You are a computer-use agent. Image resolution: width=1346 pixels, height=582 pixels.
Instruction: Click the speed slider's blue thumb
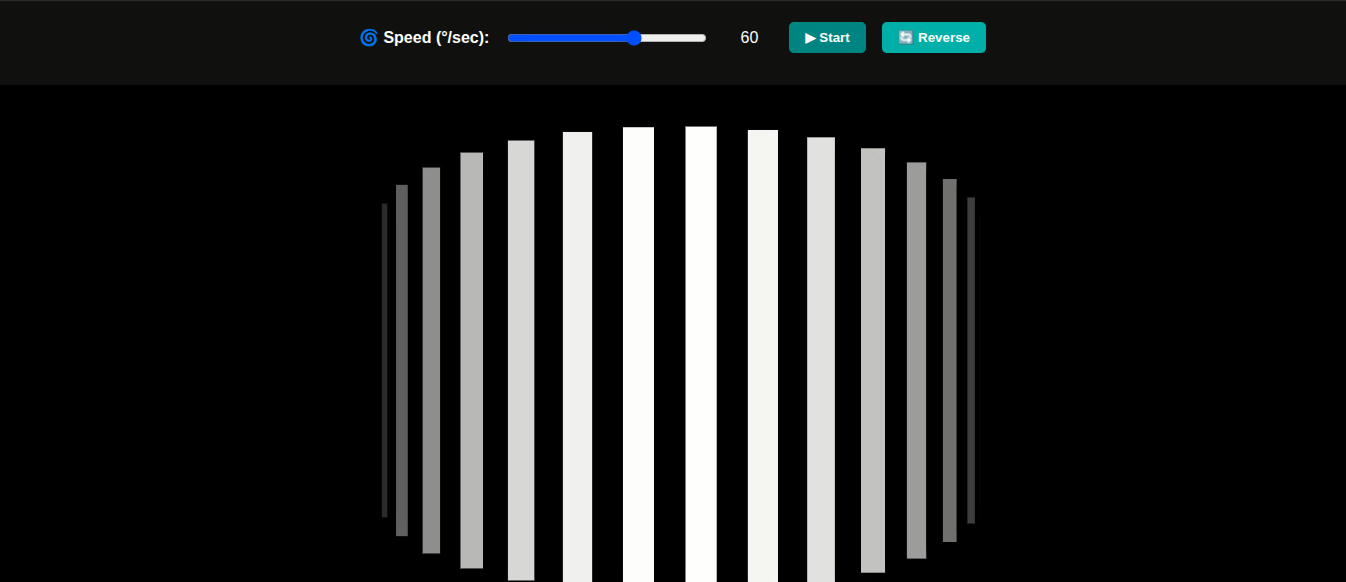[634, 38]
